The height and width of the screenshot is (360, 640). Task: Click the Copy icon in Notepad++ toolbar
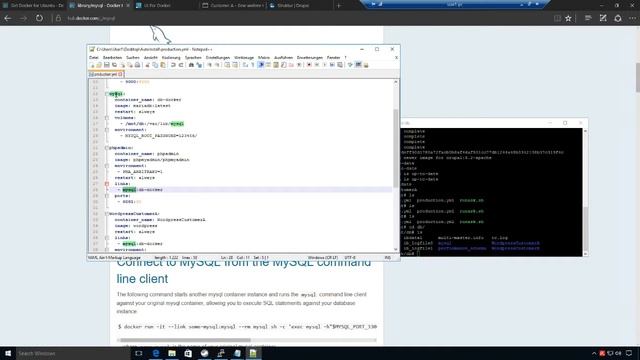[x=155, y=65]
